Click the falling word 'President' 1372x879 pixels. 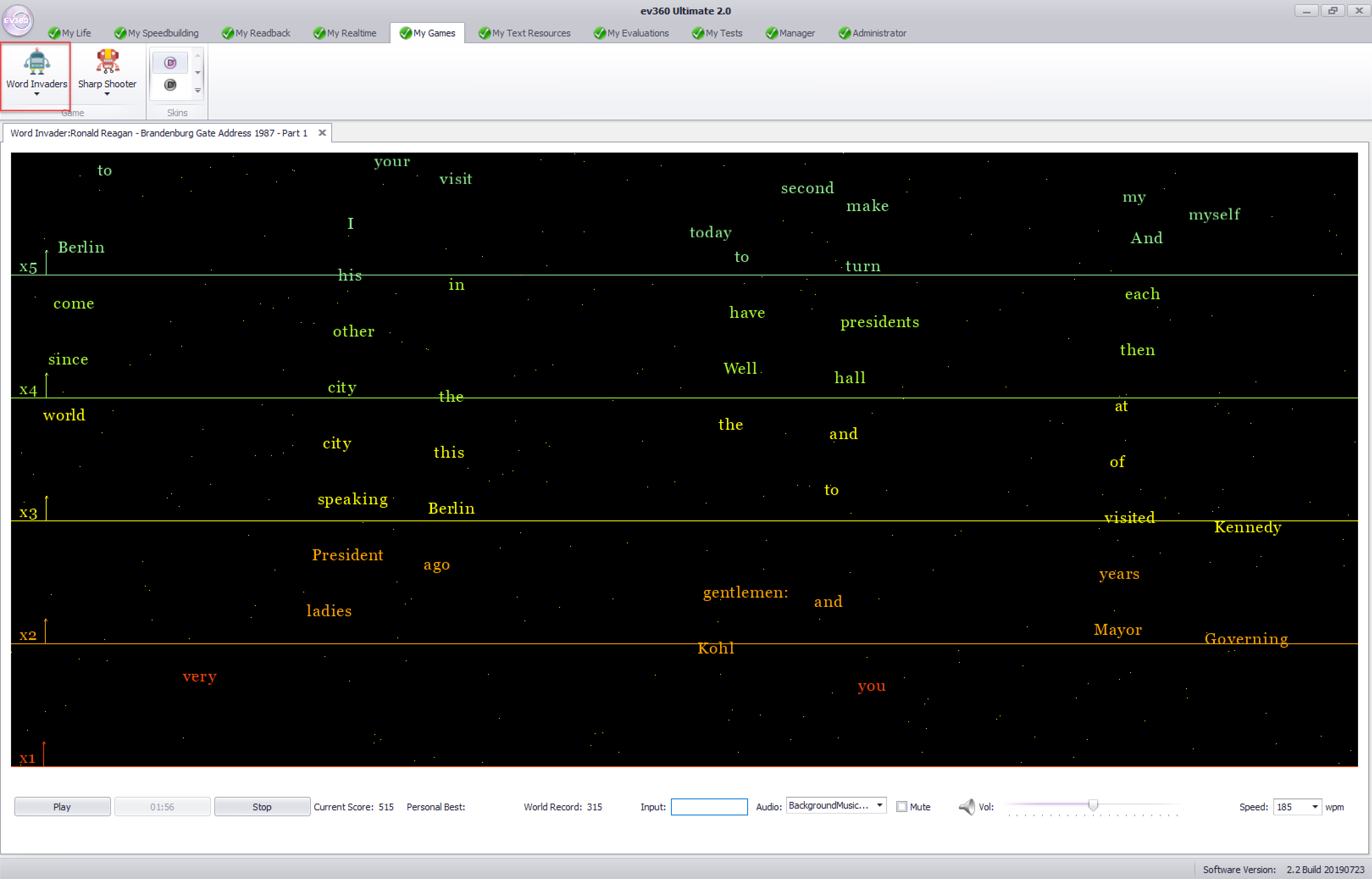coord(347,555)
